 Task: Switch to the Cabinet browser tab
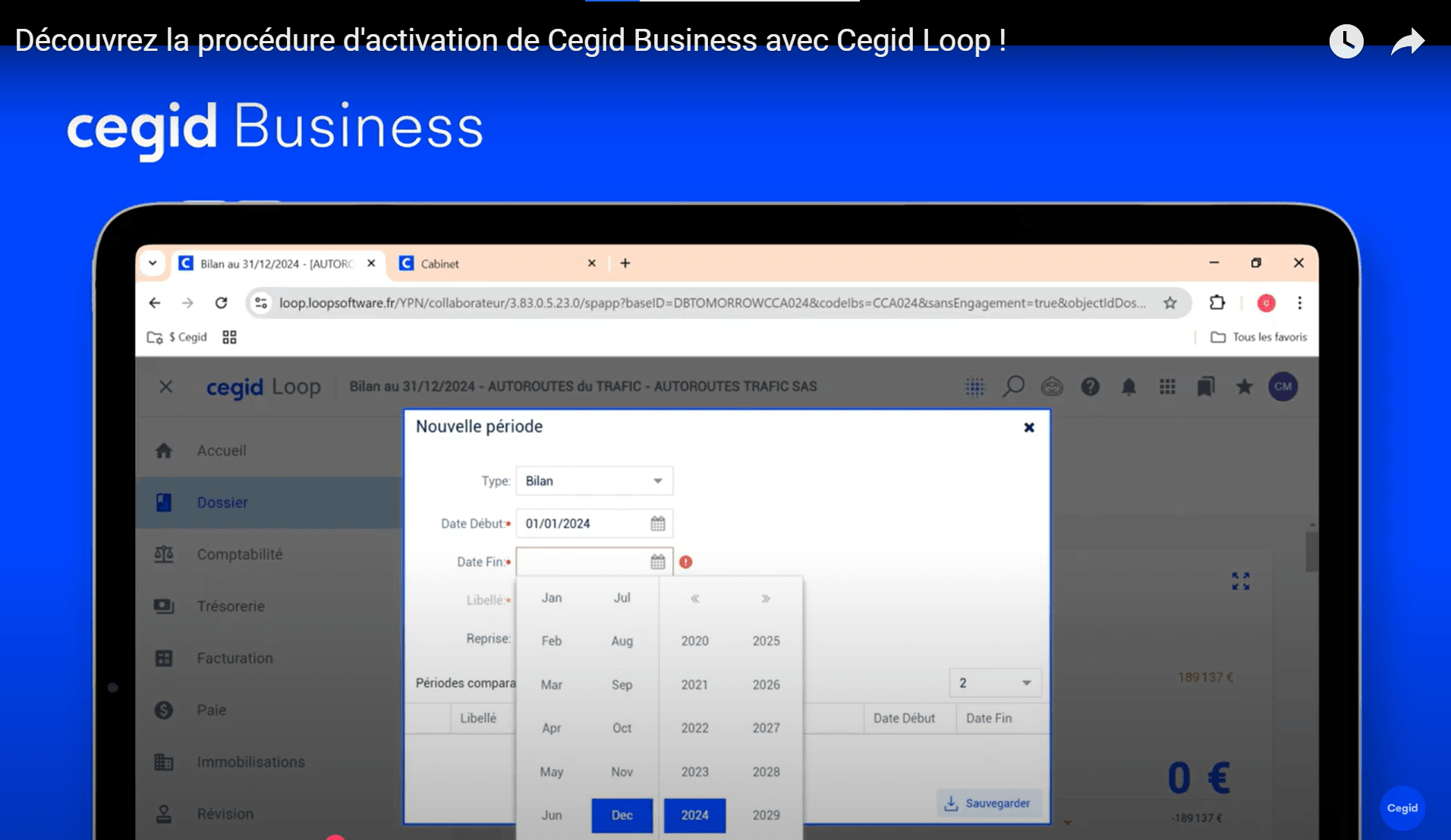click(497, 263)
